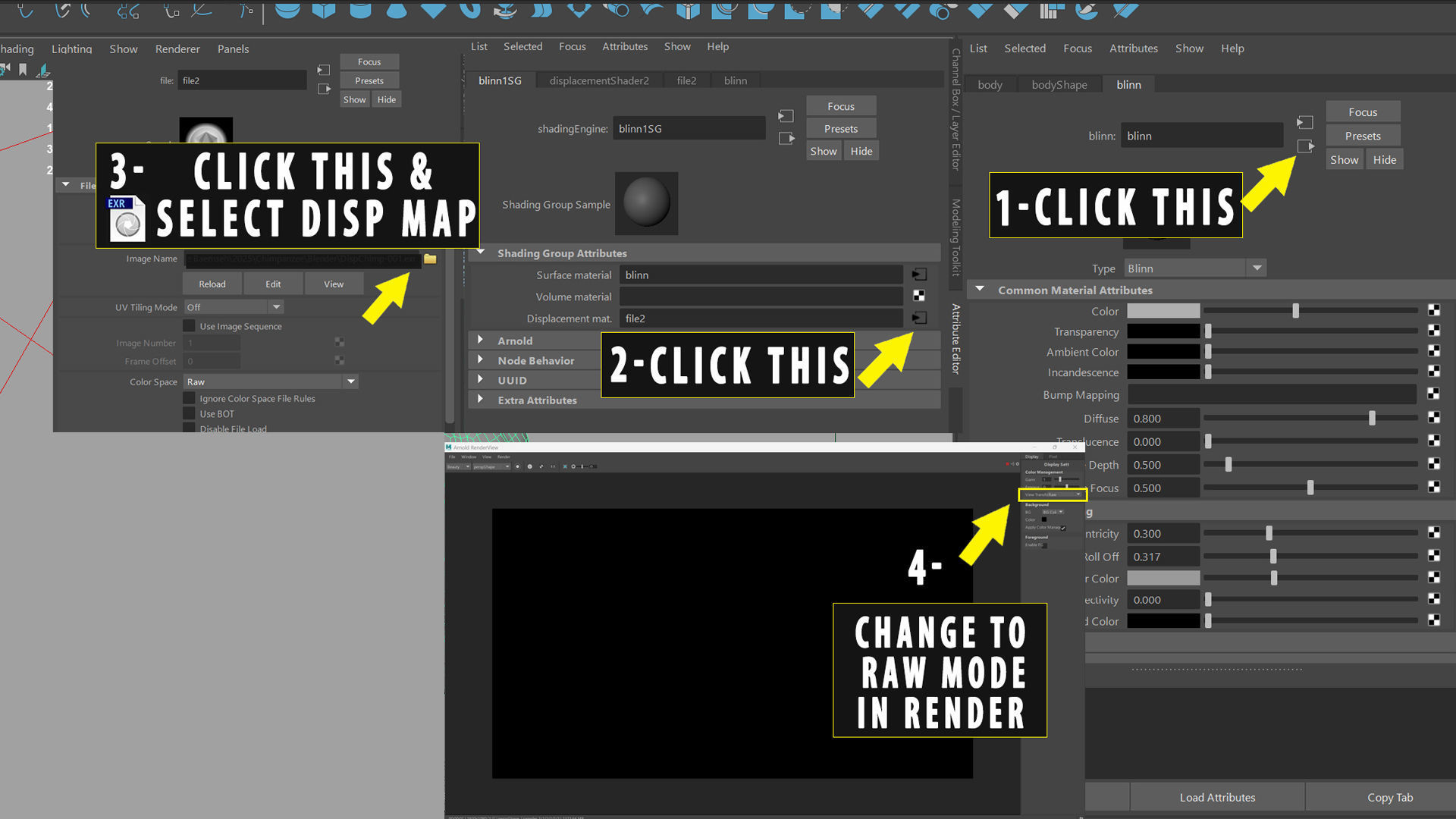This screenshot has width=1456, height=819.
Task: Click the polygon torus shelf icon
Action: point(470,11)
